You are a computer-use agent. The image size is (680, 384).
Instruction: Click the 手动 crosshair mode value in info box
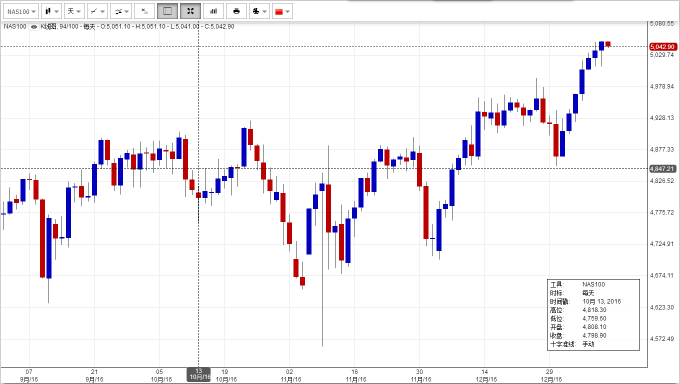588,344
